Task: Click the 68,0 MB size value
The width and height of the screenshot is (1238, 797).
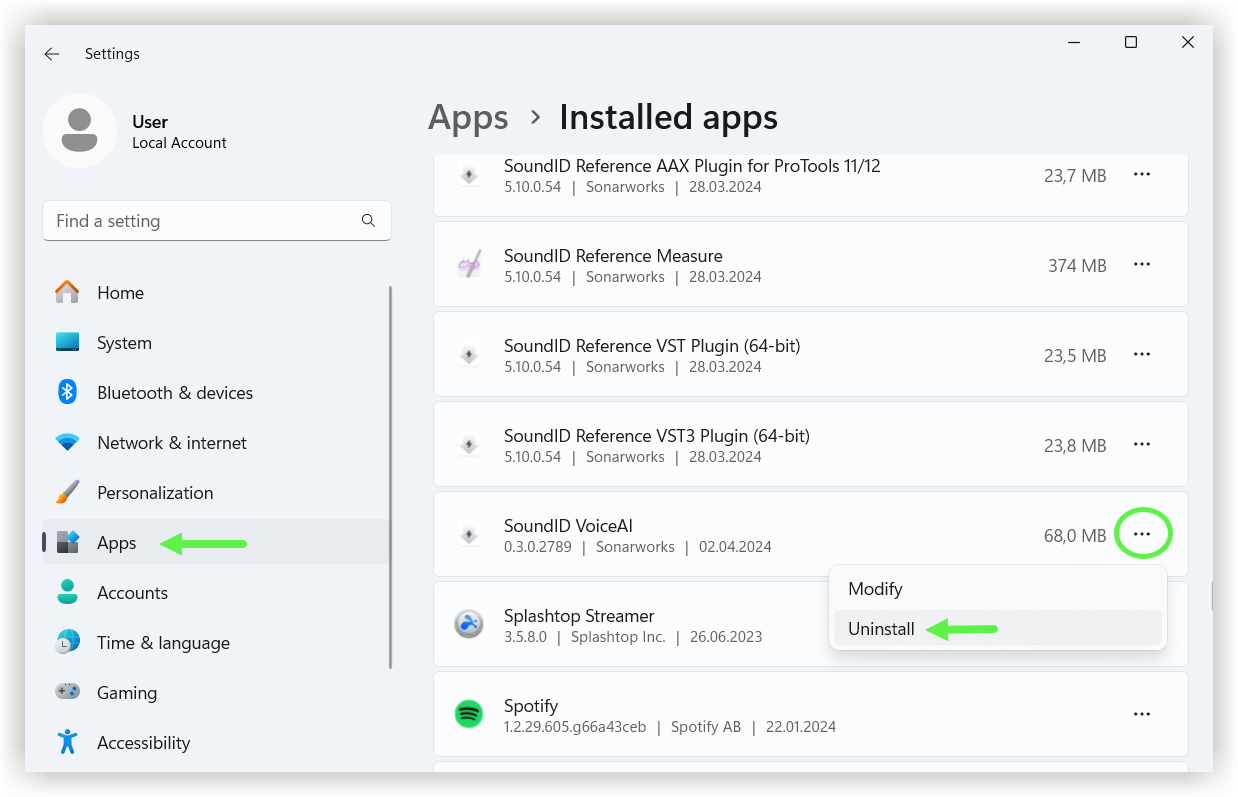Action: point(1075,536)
